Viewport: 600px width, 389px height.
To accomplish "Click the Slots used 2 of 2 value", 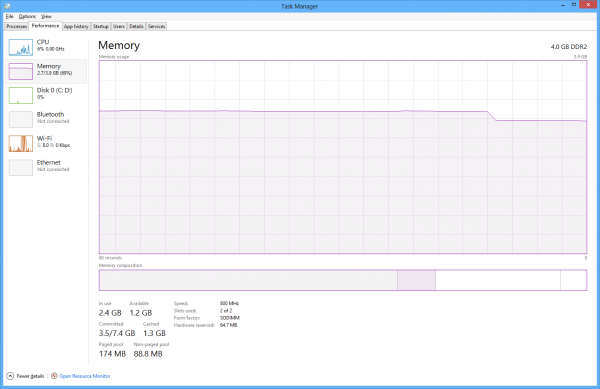I will pyautogui.click(x=226, y=311).
